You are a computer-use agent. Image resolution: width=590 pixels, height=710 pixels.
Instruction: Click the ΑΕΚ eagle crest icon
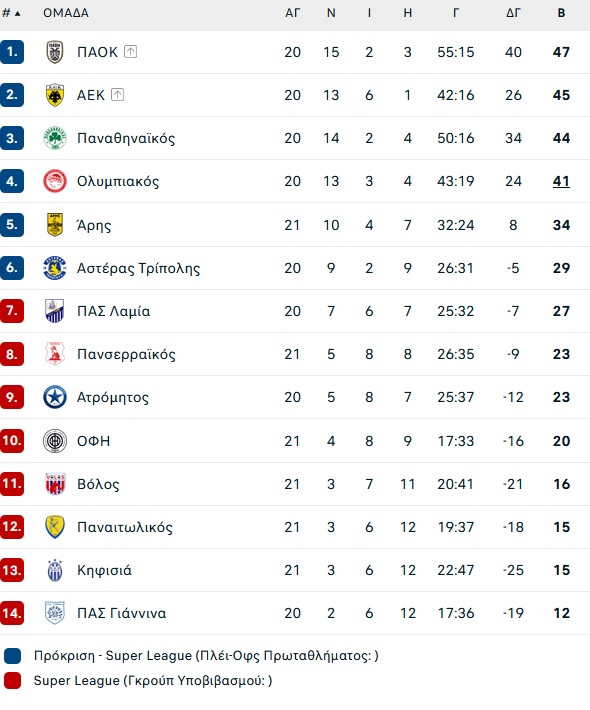tap(55, 95)
